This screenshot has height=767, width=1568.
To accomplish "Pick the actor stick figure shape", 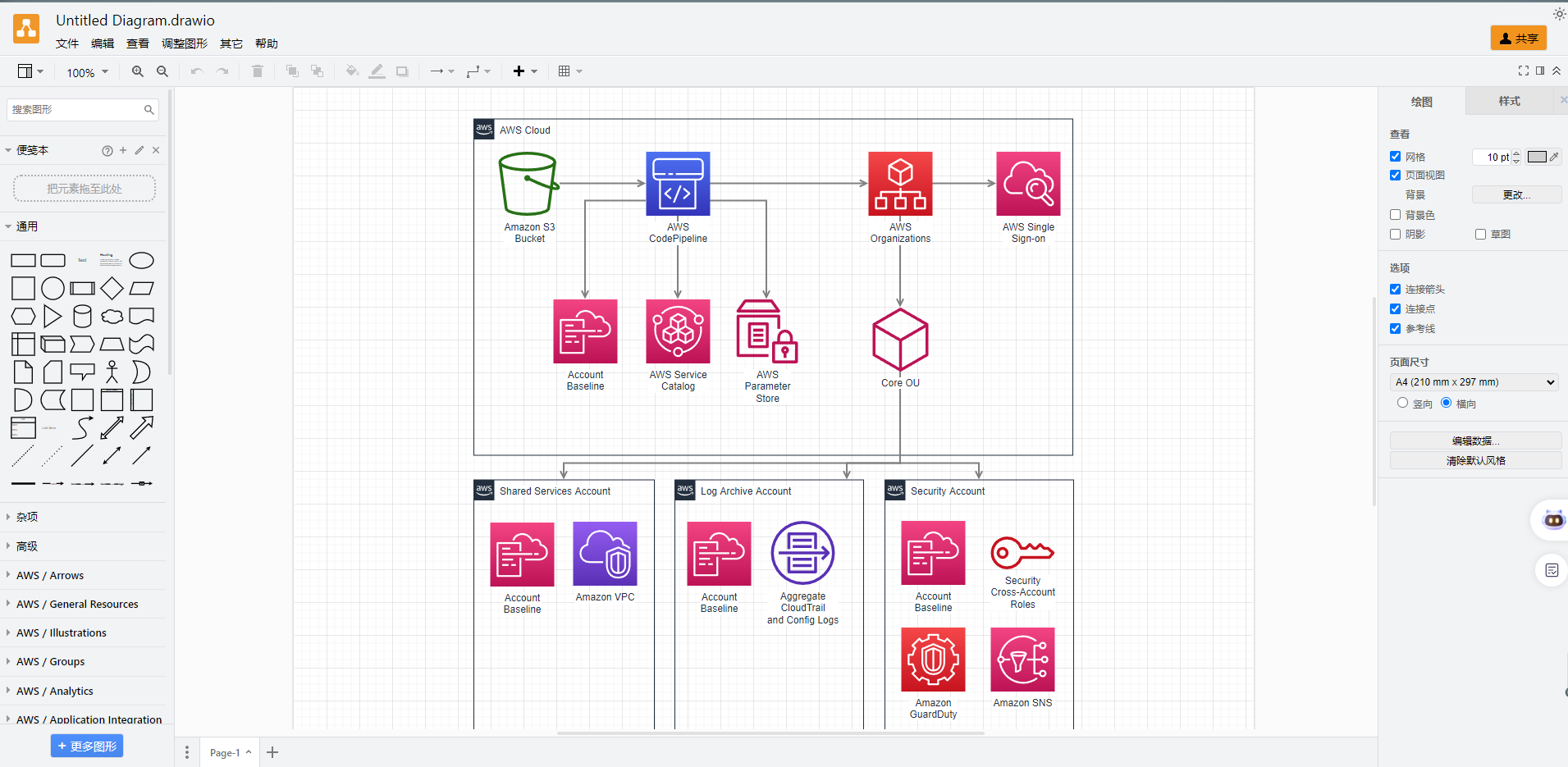I will [112, 372].
